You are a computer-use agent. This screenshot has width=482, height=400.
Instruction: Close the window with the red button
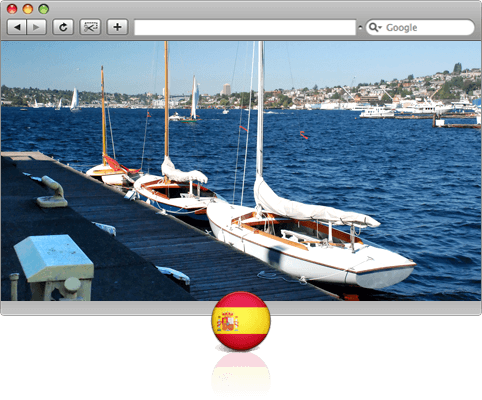12,9
